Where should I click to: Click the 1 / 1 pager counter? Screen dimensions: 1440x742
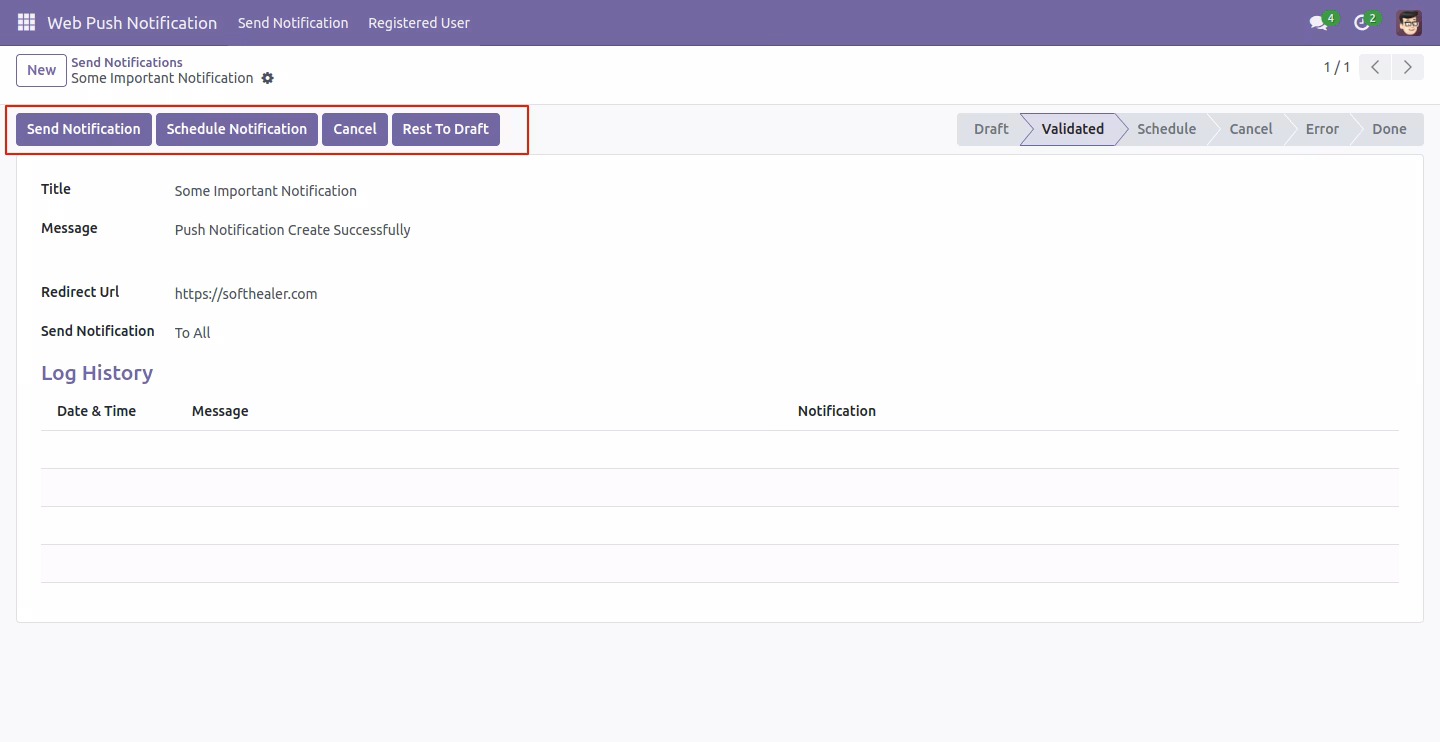pyautogui.click(x=1337, y=68)
